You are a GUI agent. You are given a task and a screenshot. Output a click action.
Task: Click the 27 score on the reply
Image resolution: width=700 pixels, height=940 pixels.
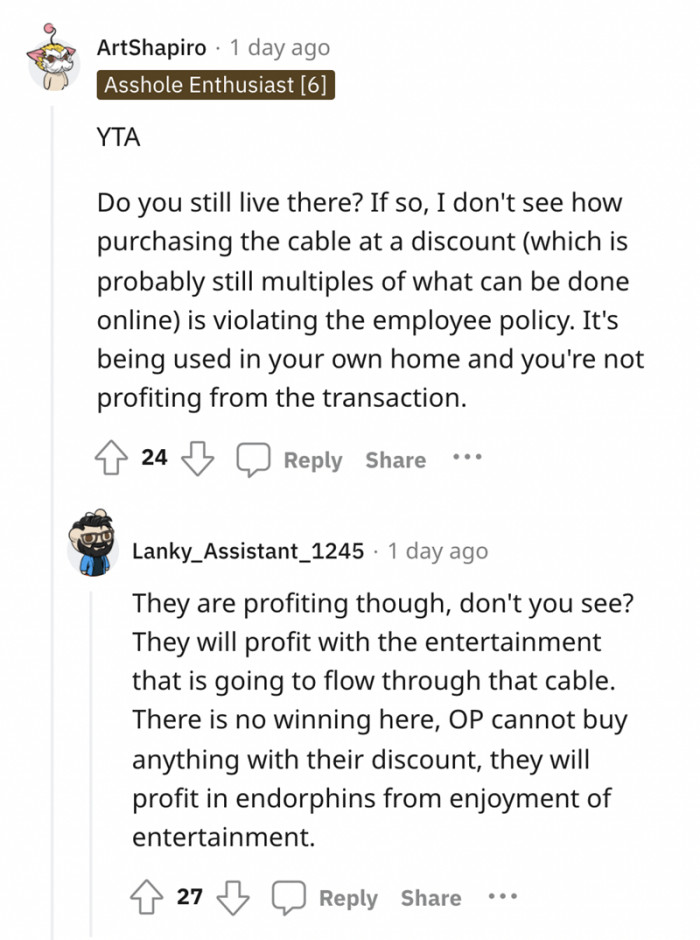pyautogui.click(x=190, y=896)
